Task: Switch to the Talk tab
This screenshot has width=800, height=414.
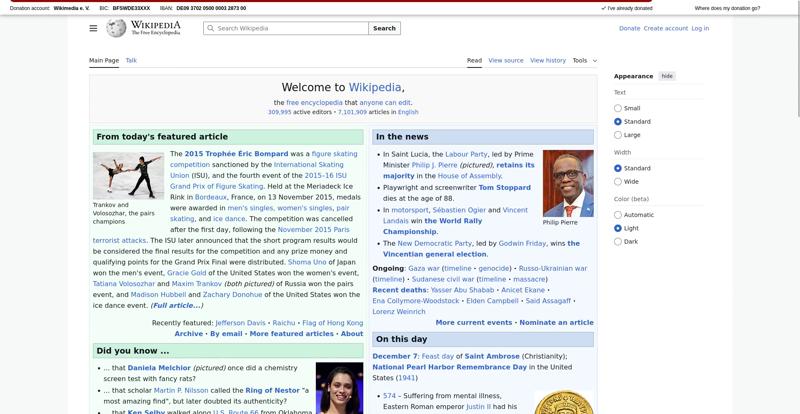Action: [x=131, y=60]
